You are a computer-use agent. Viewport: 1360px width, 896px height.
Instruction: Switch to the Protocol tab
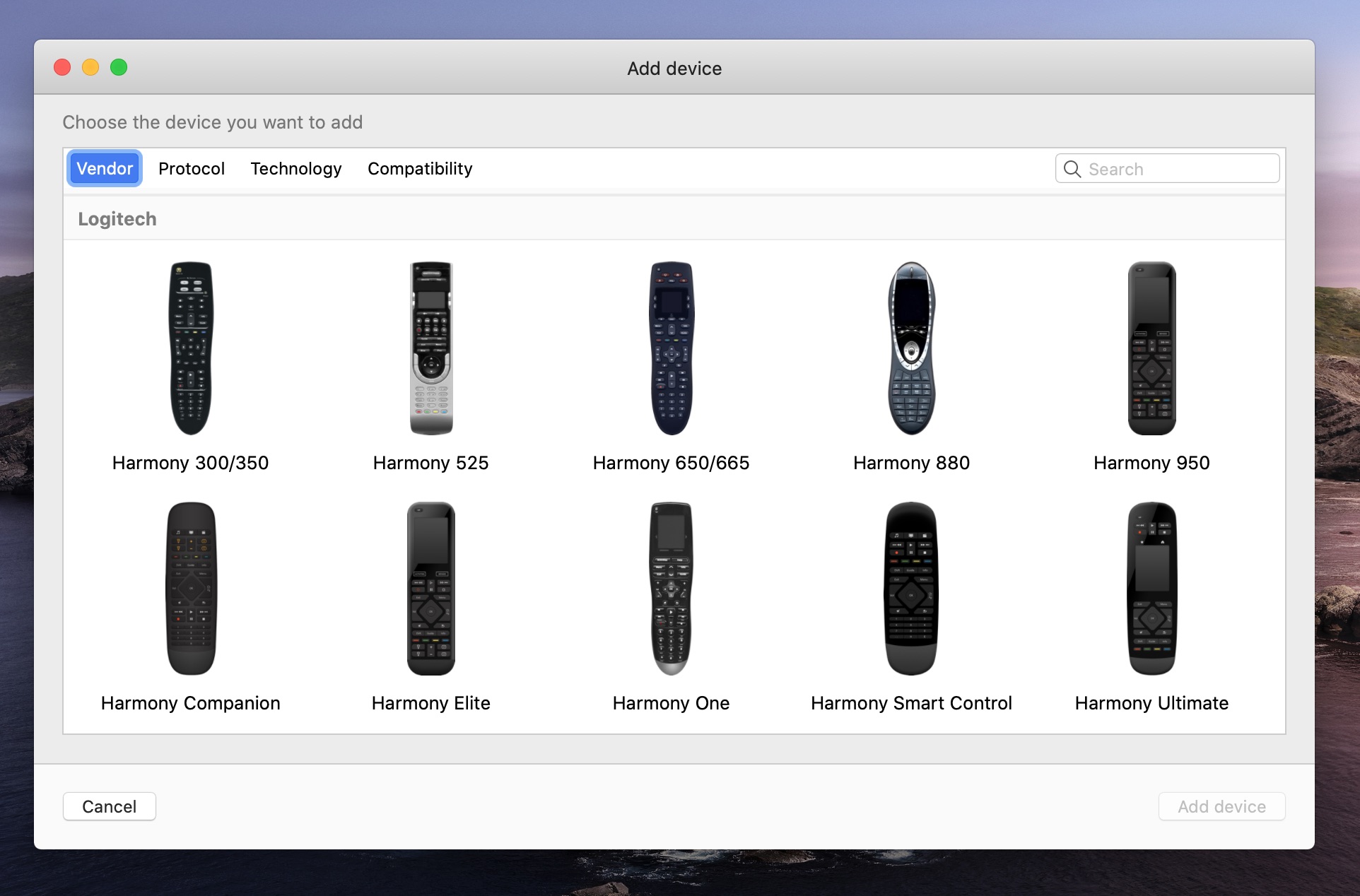[192, 169]
